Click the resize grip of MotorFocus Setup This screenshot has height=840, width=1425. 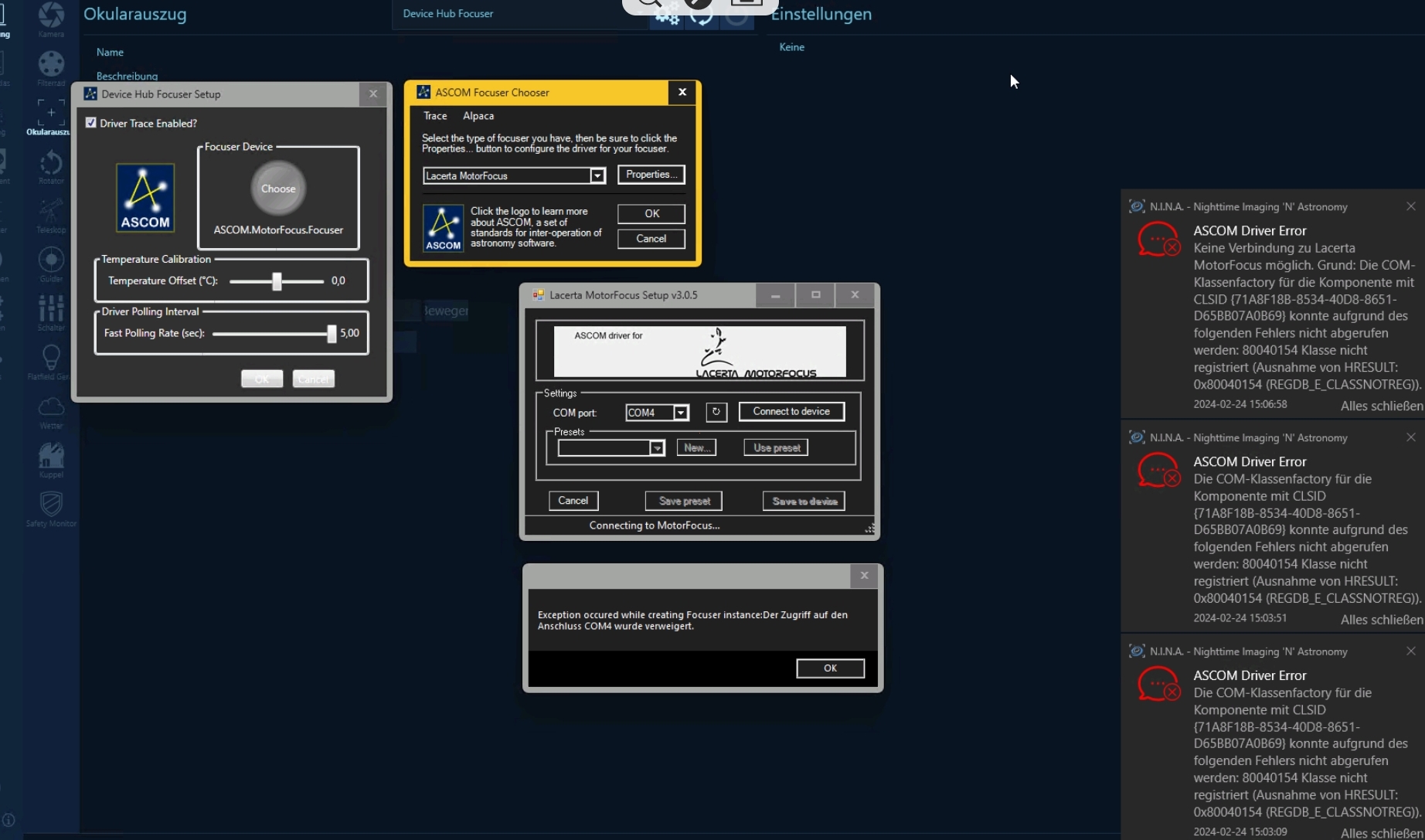[869, 529]
